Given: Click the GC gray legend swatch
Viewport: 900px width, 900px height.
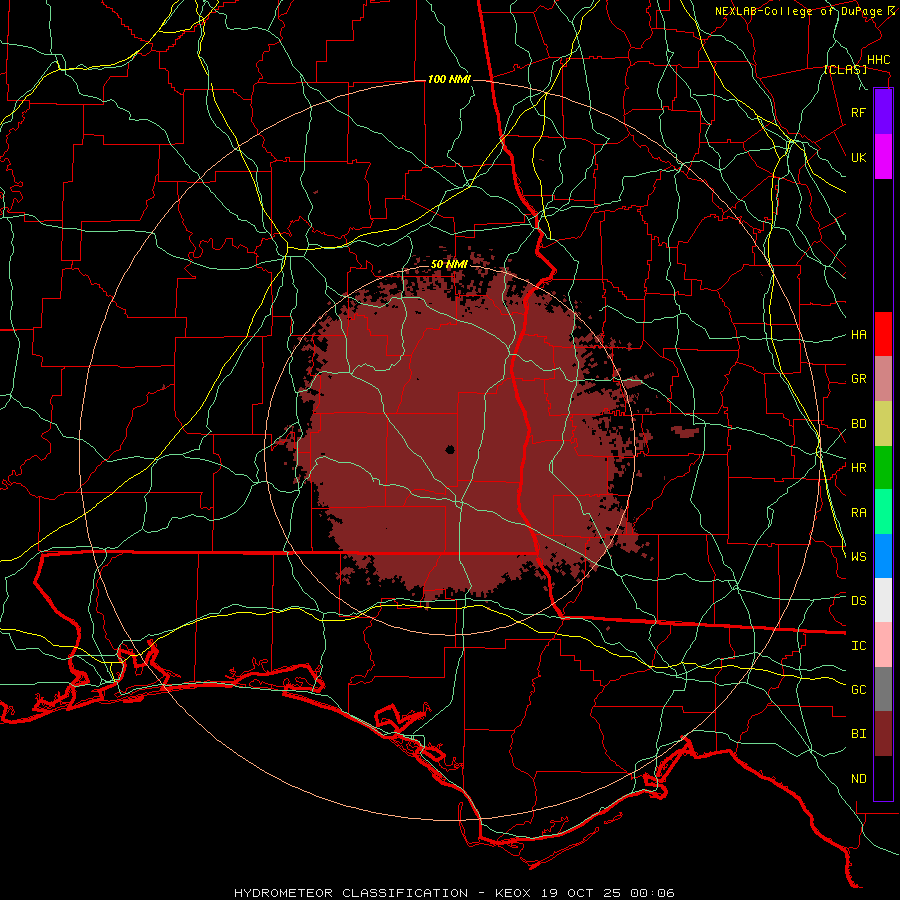Looking at the screenshot, I should [883, 689].
